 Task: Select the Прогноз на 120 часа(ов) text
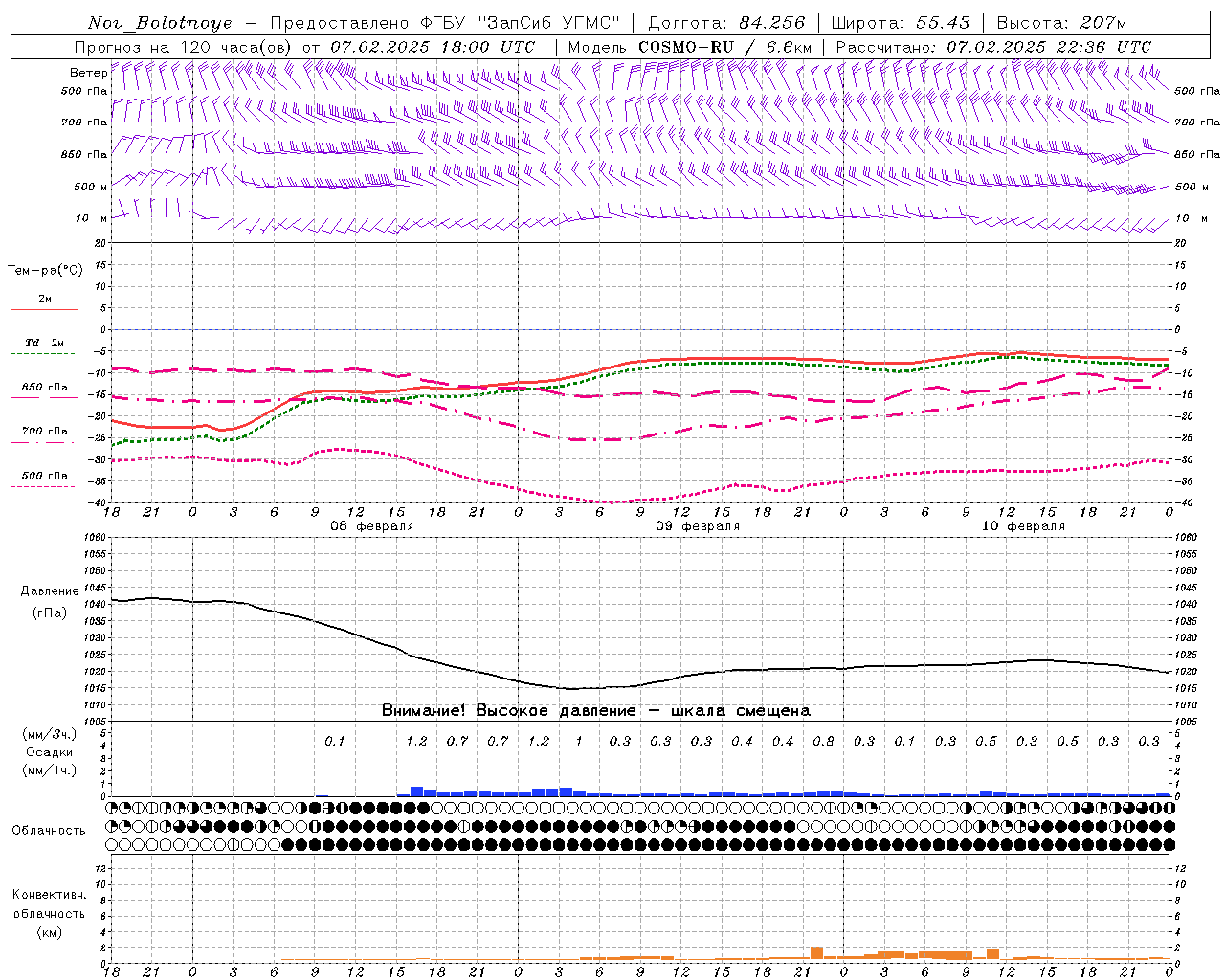pos(184,47)
